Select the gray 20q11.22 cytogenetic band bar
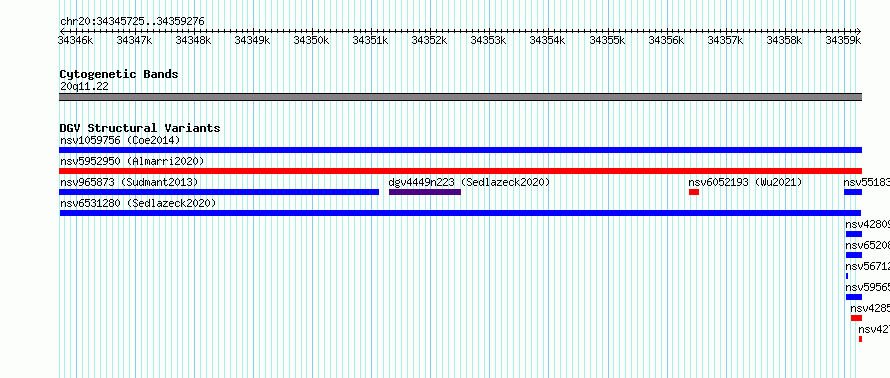Screen dimensions: 890x378 (460, 97)
